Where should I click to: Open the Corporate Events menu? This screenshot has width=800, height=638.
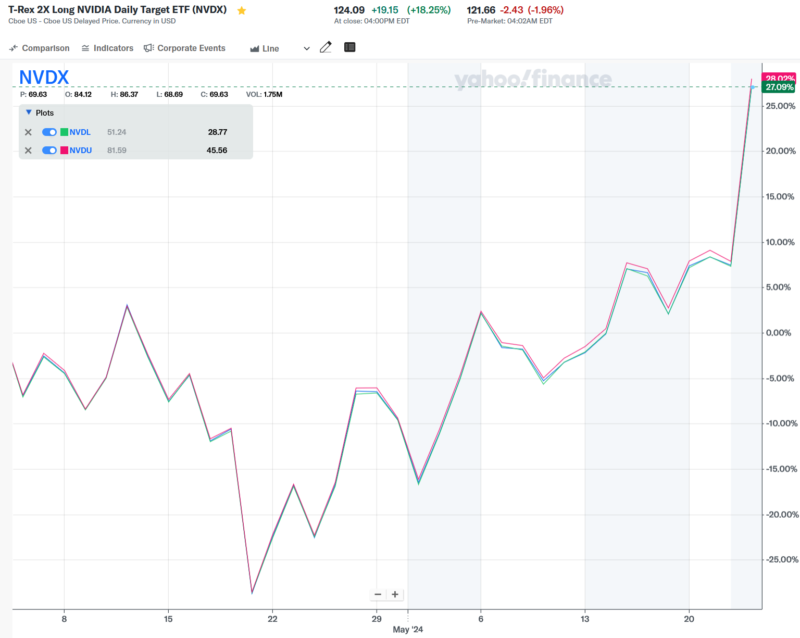(x=185, y=48)
